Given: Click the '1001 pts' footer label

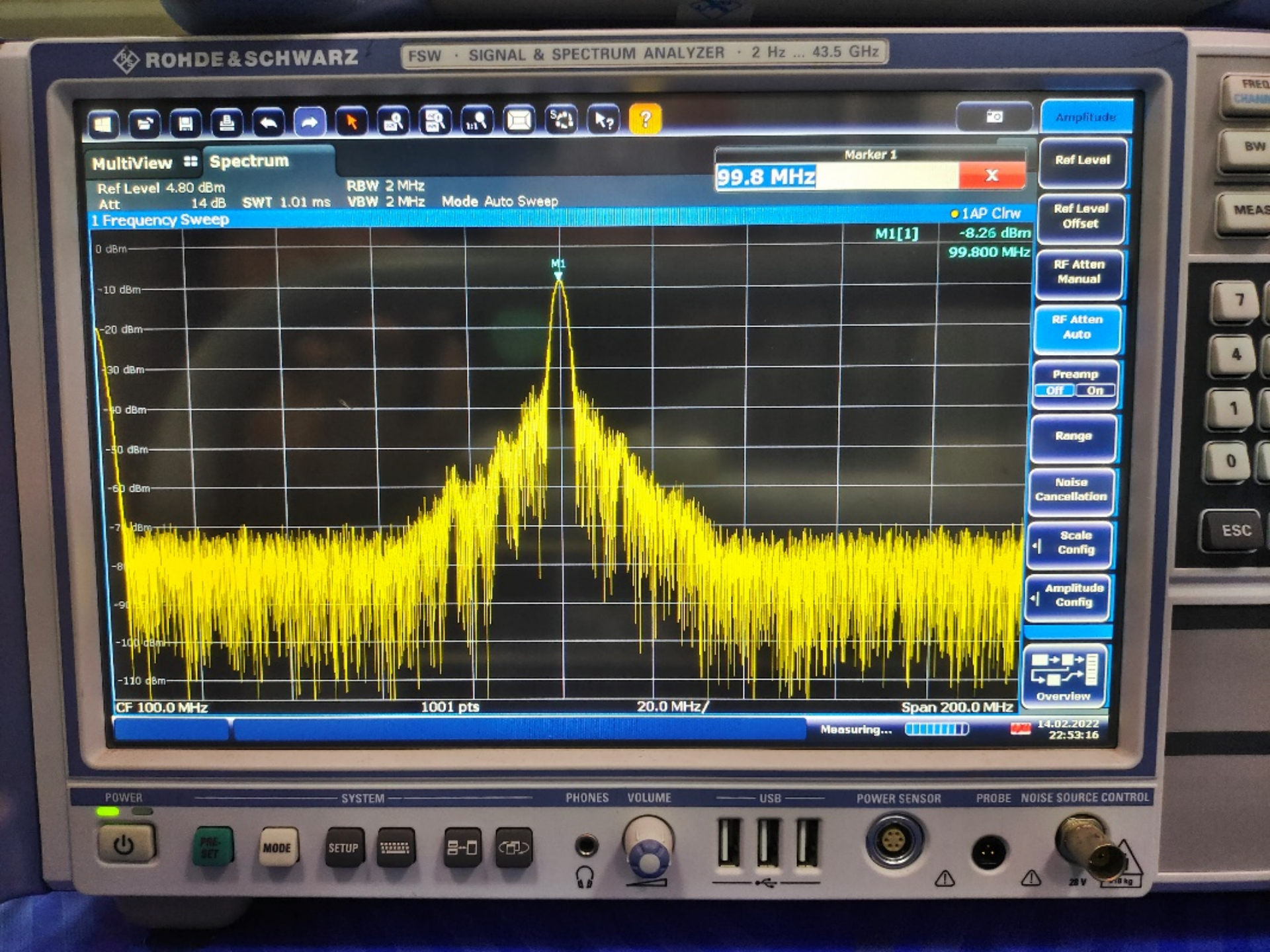Looking at the screenshot, I should [450, 707].
